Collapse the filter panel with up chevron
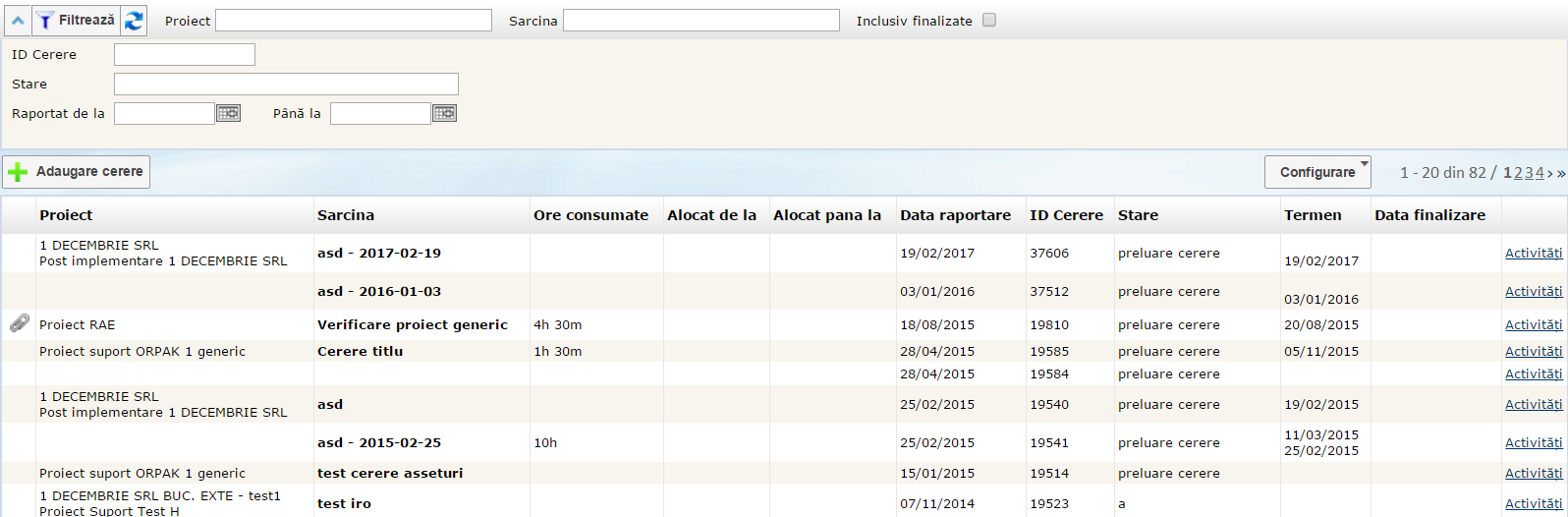 point(18,21)
